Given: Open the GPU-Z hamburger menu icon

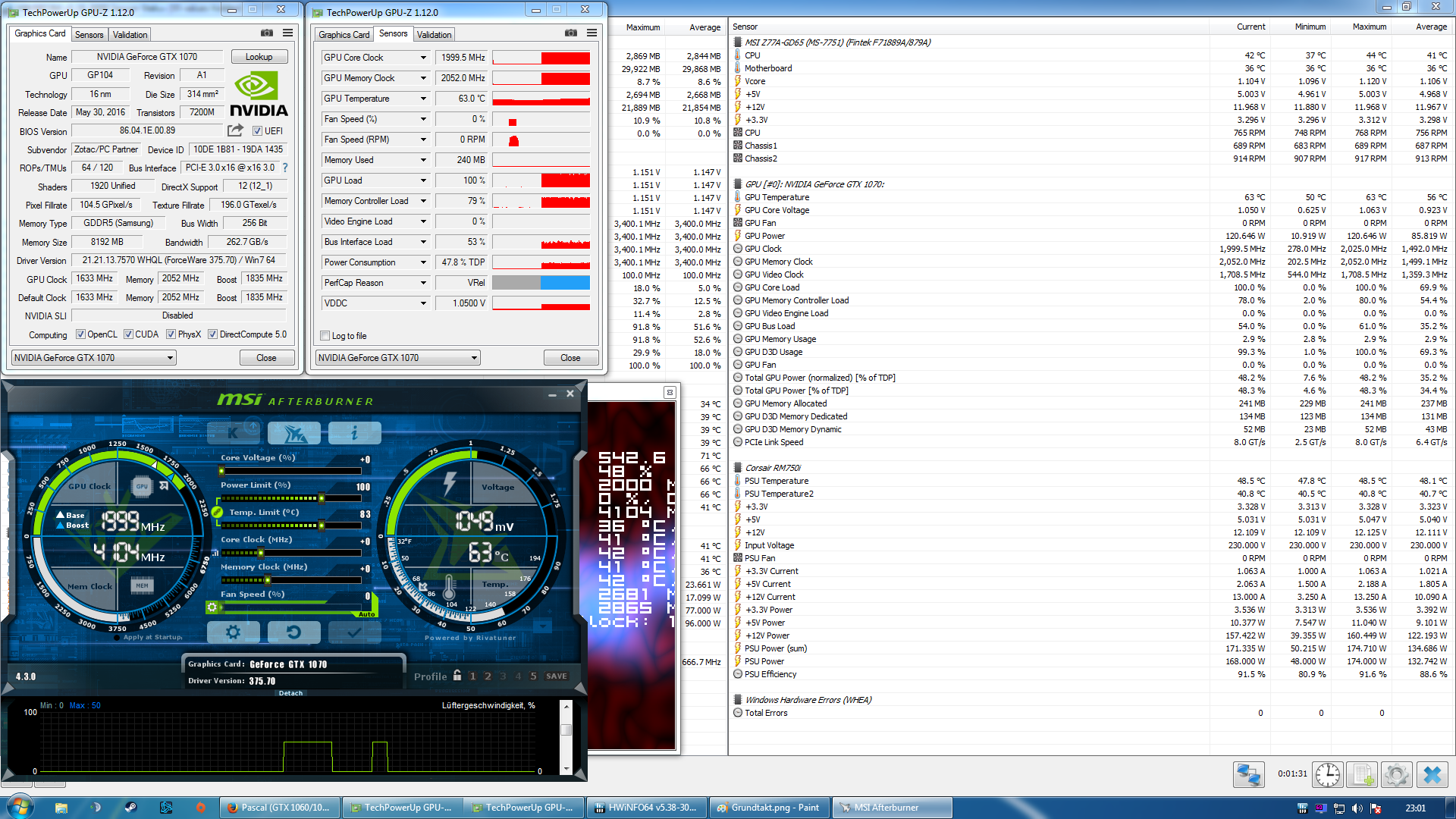Looking at the screenshot, I should pyautogui.click(x=288, y=33).
